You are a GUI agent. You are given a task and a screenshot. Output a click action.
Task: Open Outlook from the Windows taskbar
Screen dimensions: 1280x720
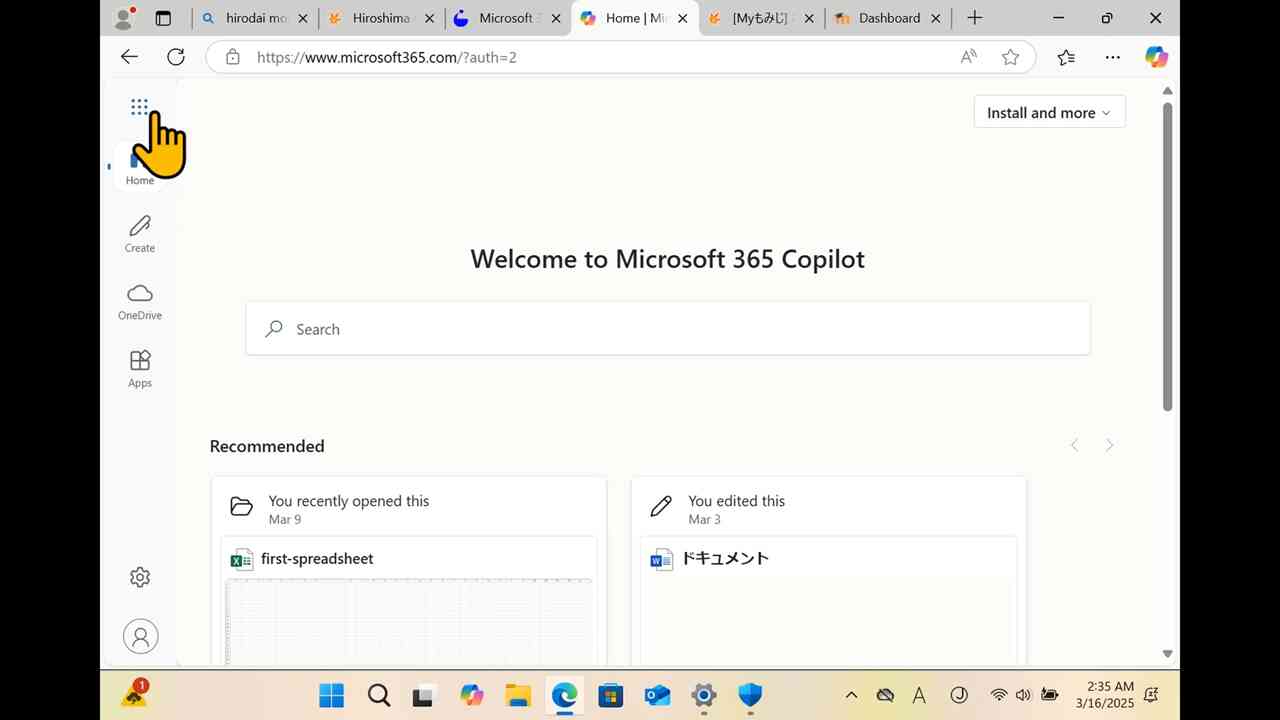[657, 695]
